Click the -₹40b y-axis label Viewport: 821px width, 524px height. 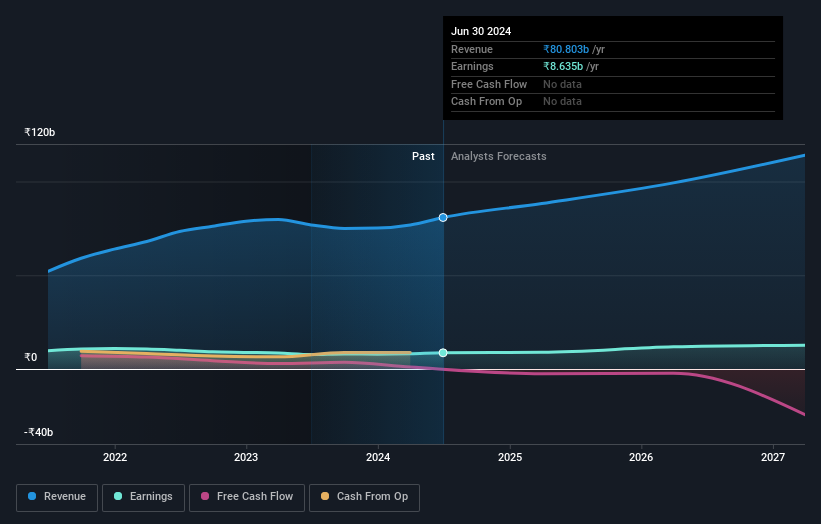click(x=38, y=432)
